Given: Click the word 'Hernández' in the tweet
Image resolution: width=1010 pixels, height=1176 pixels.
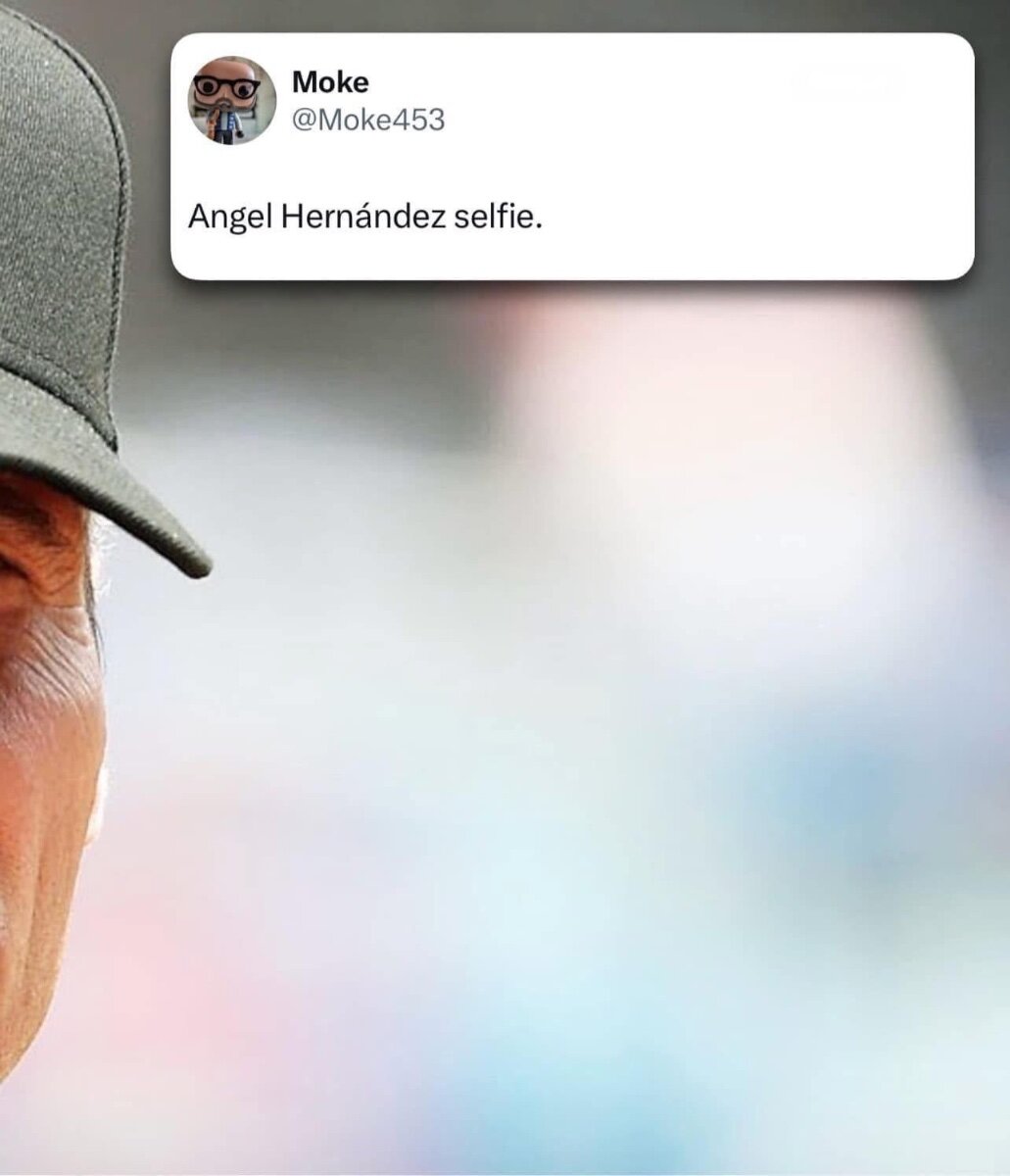Looking at the screenshot, I should tap(363, 217).
